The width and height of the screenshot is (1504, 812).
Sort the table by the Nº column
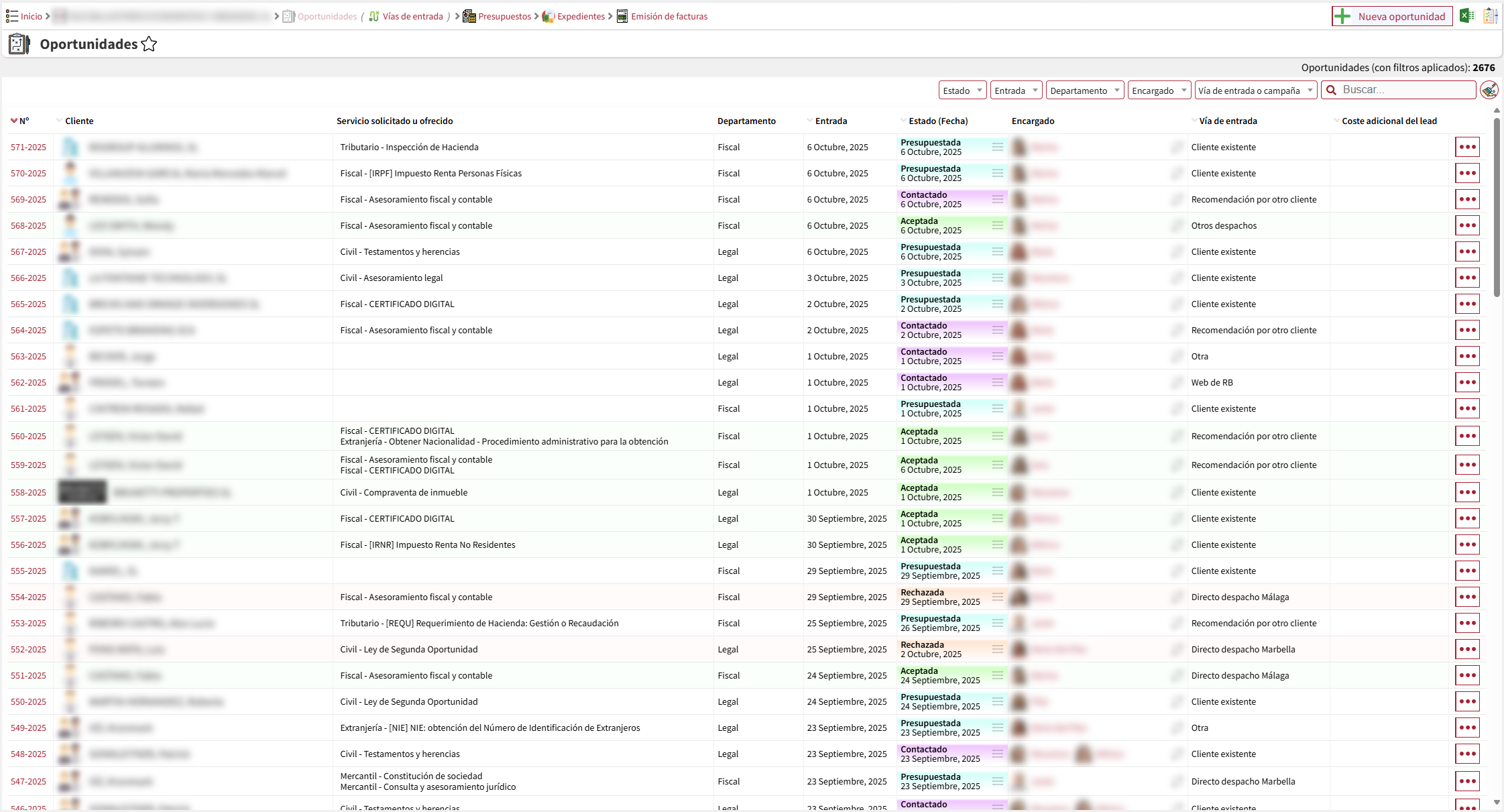[23, 121]
